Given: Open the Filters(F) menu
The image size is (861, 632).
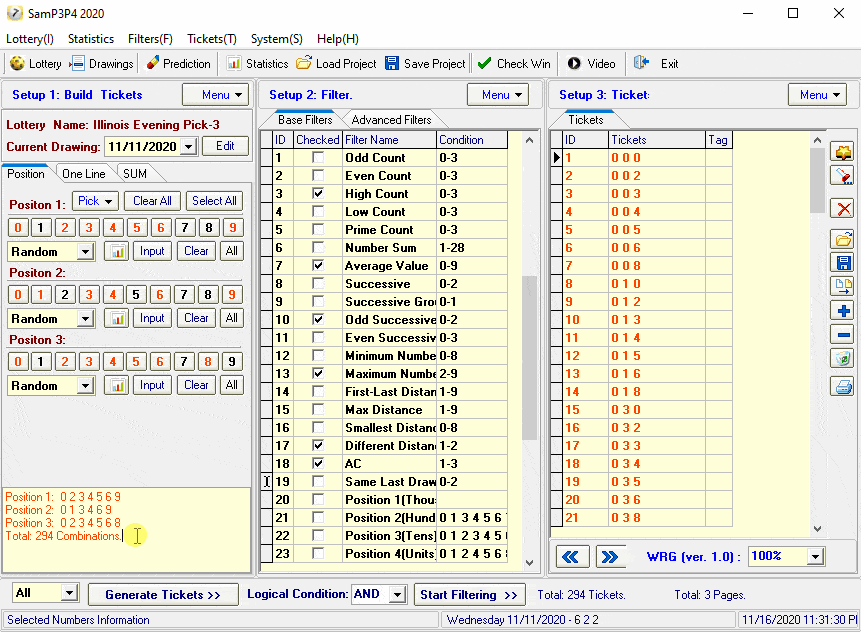Looking at the screenshot, I should pos(150,39).
